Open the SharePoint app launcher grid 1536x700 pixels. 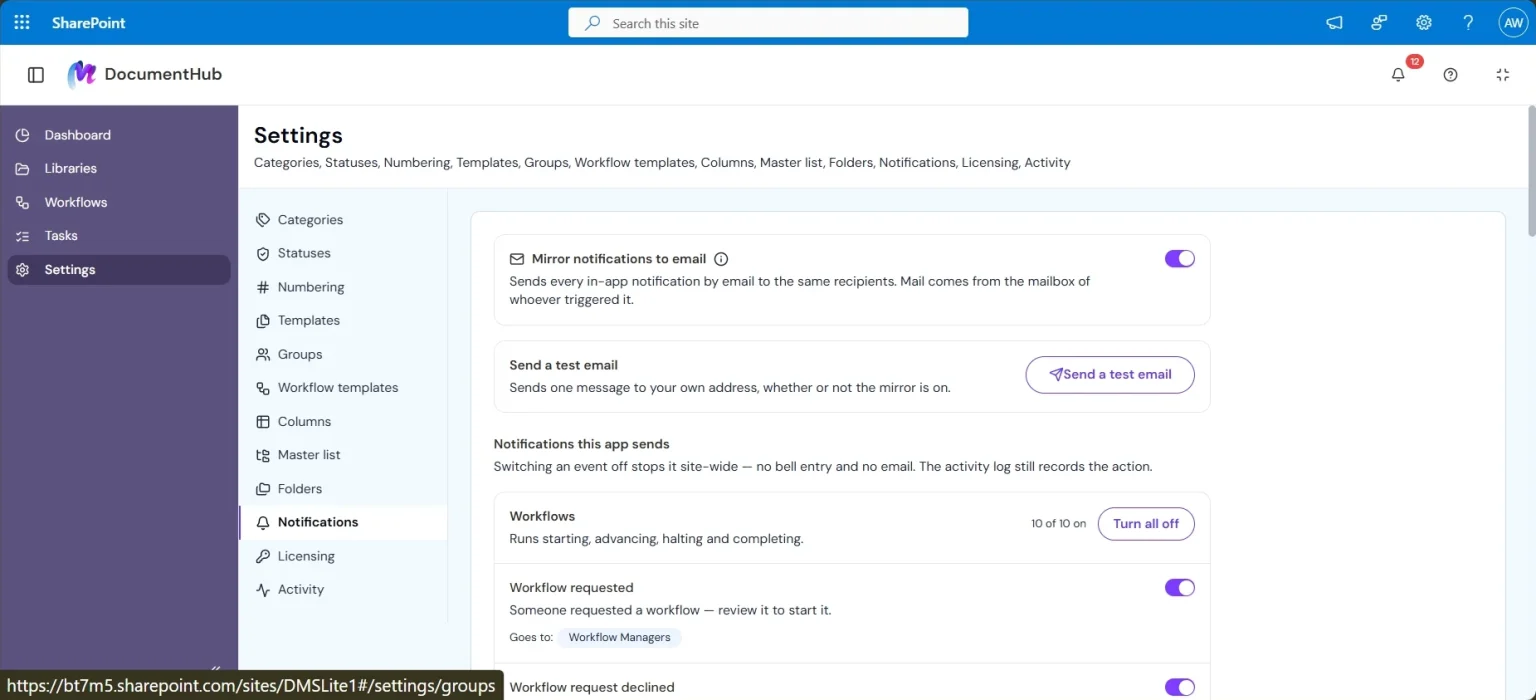click(x=22, y=22)
